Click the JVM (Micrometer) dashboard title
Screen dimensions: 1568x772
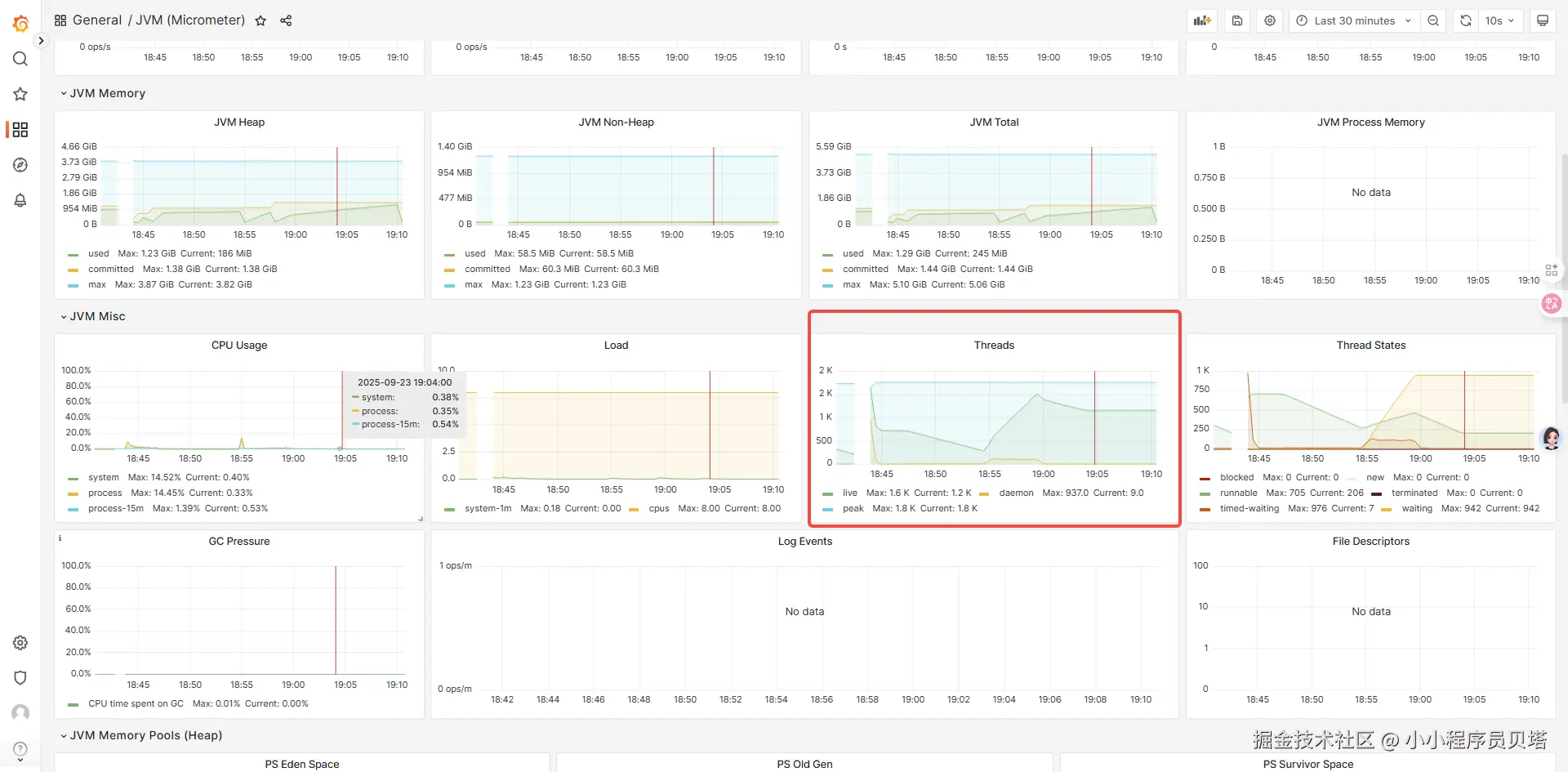[190, 20]
